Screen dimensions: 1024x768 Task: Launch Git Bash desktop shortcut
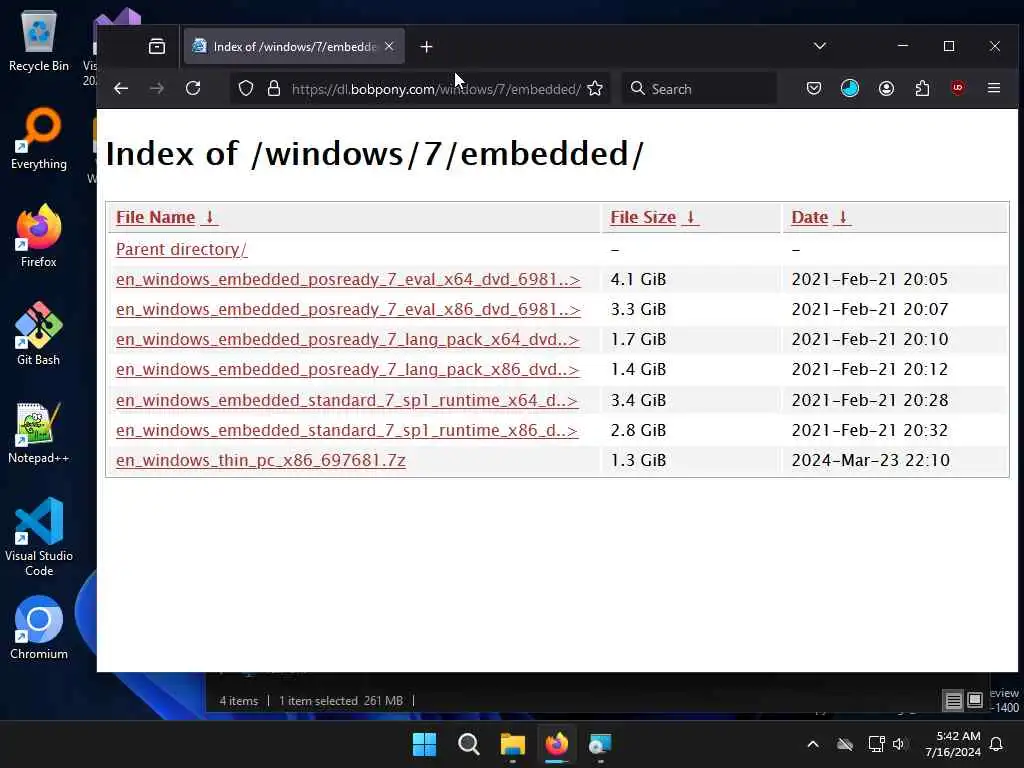39,334
